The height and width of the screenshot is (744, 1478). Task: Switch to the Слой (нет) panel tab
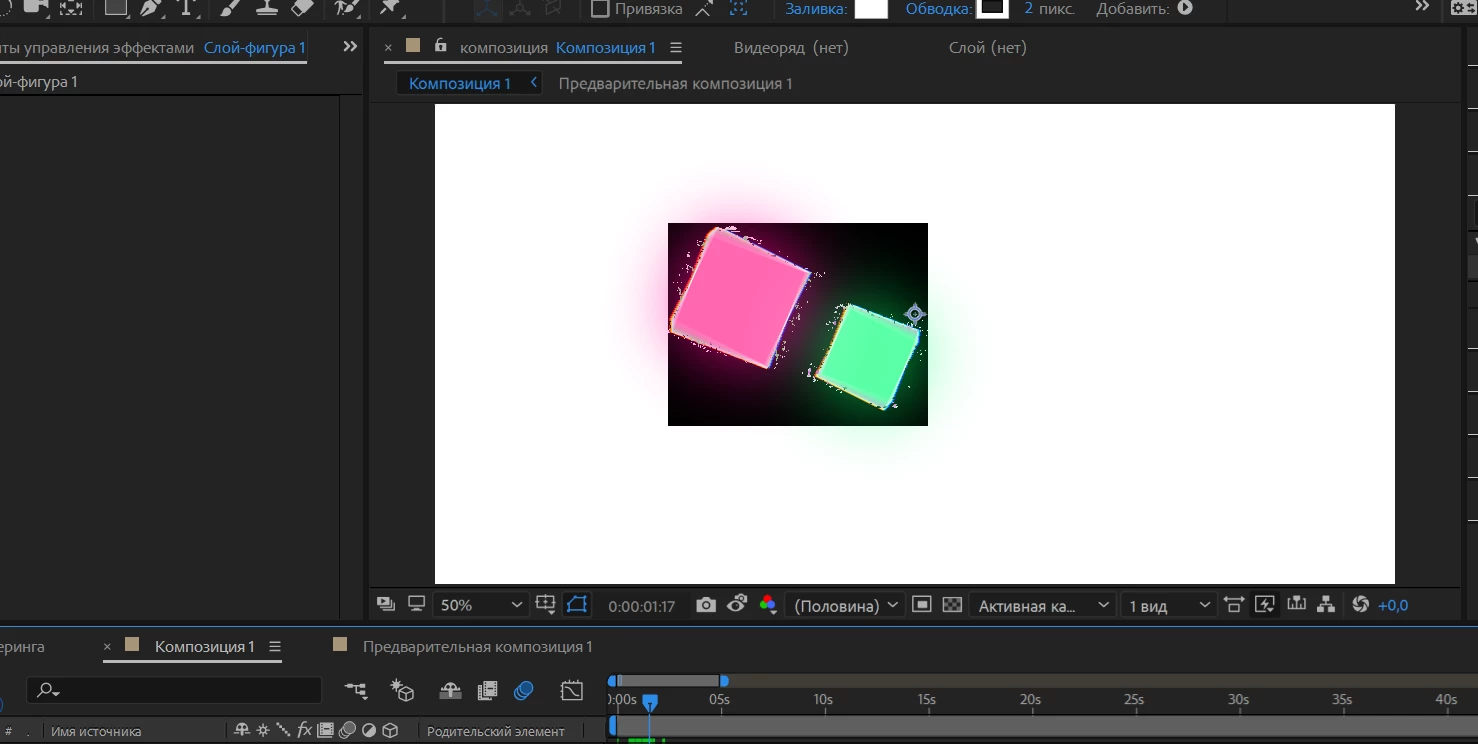point(988,48)
